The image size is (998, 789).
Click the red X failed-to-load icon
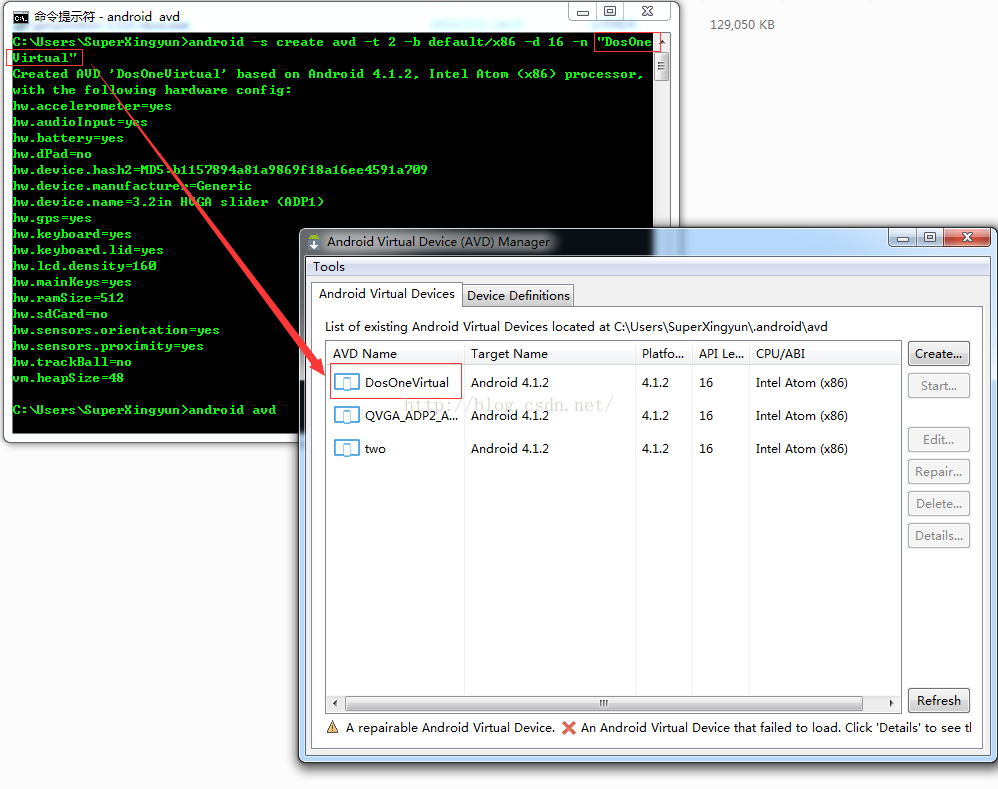click(x=568, y=728)
